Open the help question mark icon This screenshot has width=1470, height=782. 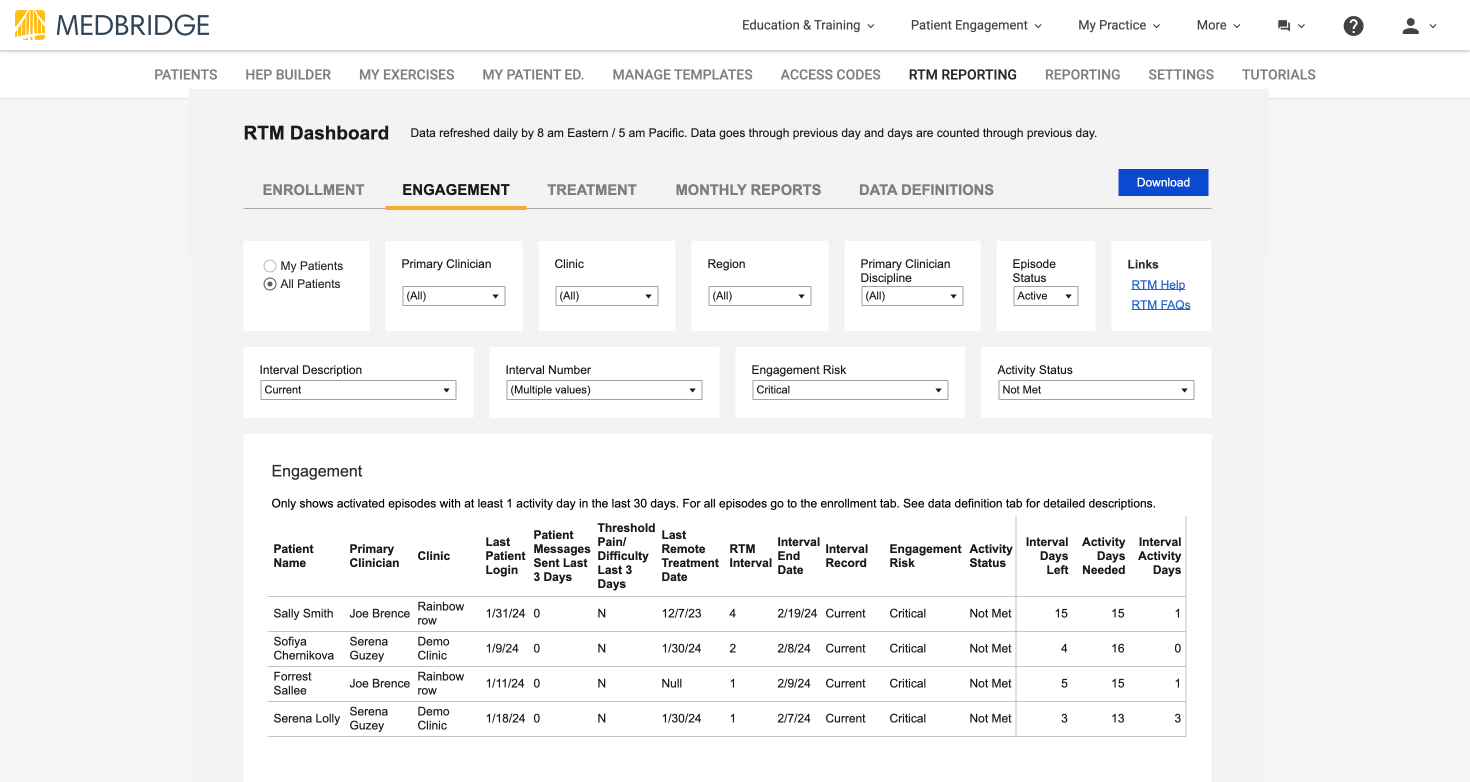coord(1353,26)
